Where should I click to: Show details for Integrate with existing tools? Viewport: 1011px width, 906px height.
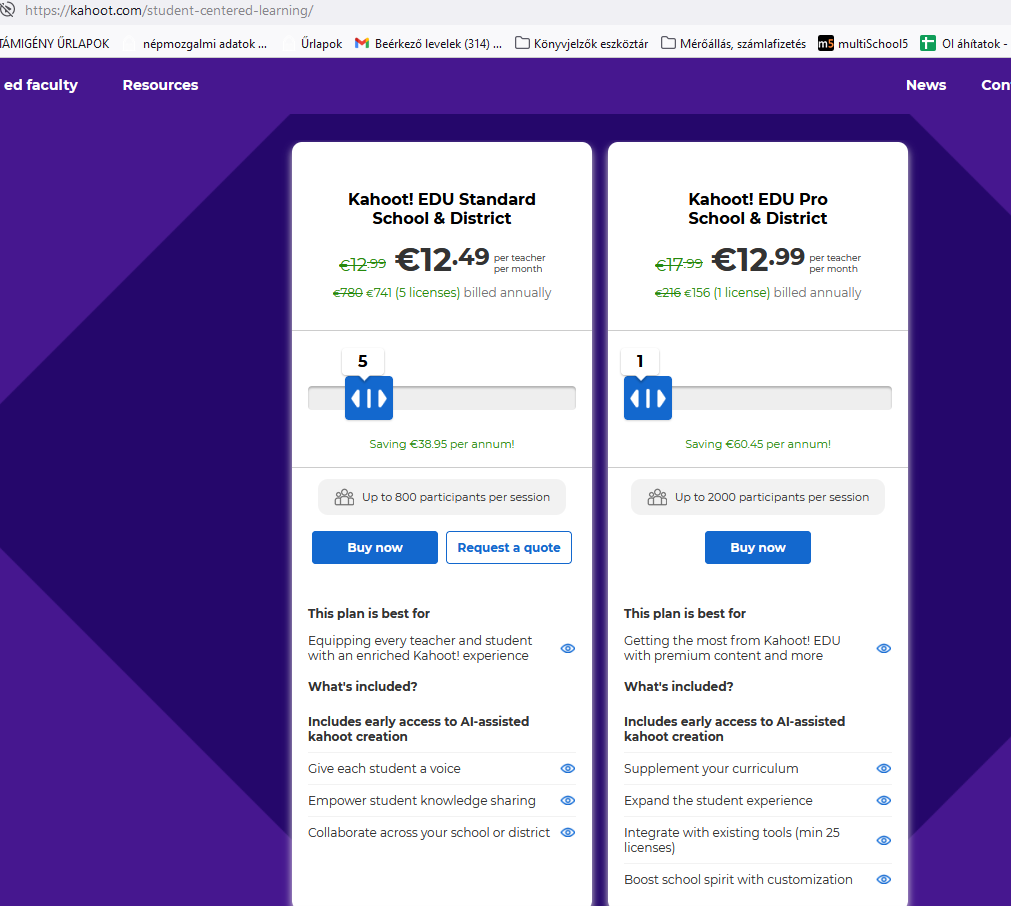[884, 840]
